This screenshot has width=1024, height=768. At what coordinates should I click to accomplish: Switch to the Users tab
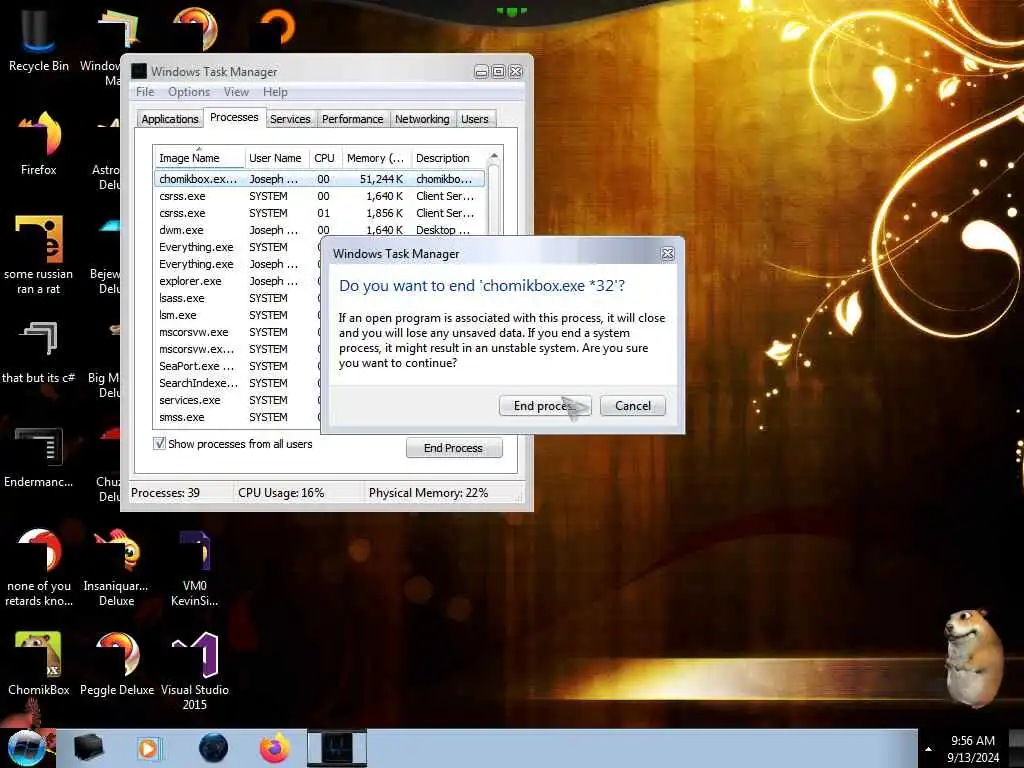475,119
